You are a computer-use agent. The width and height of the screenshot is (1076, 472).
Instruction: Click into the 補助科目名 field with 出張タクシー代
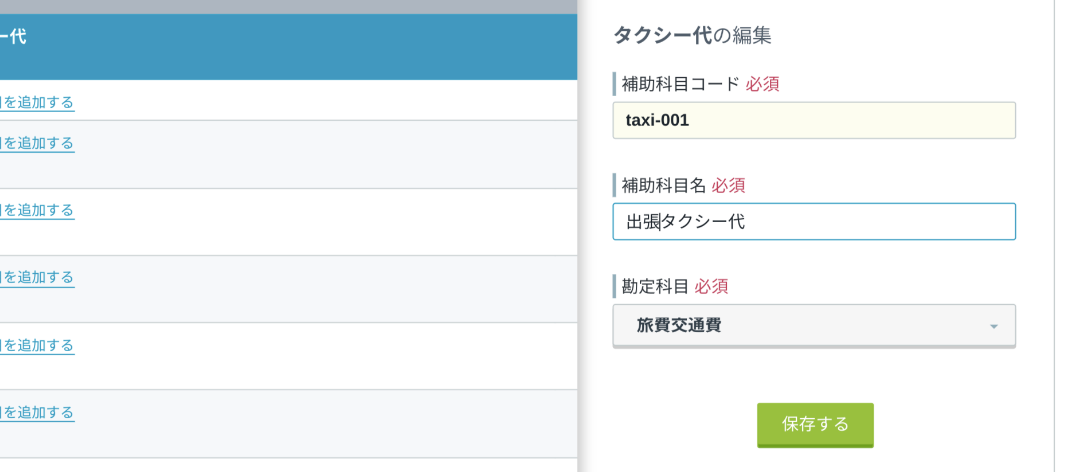tap(814, 222)
